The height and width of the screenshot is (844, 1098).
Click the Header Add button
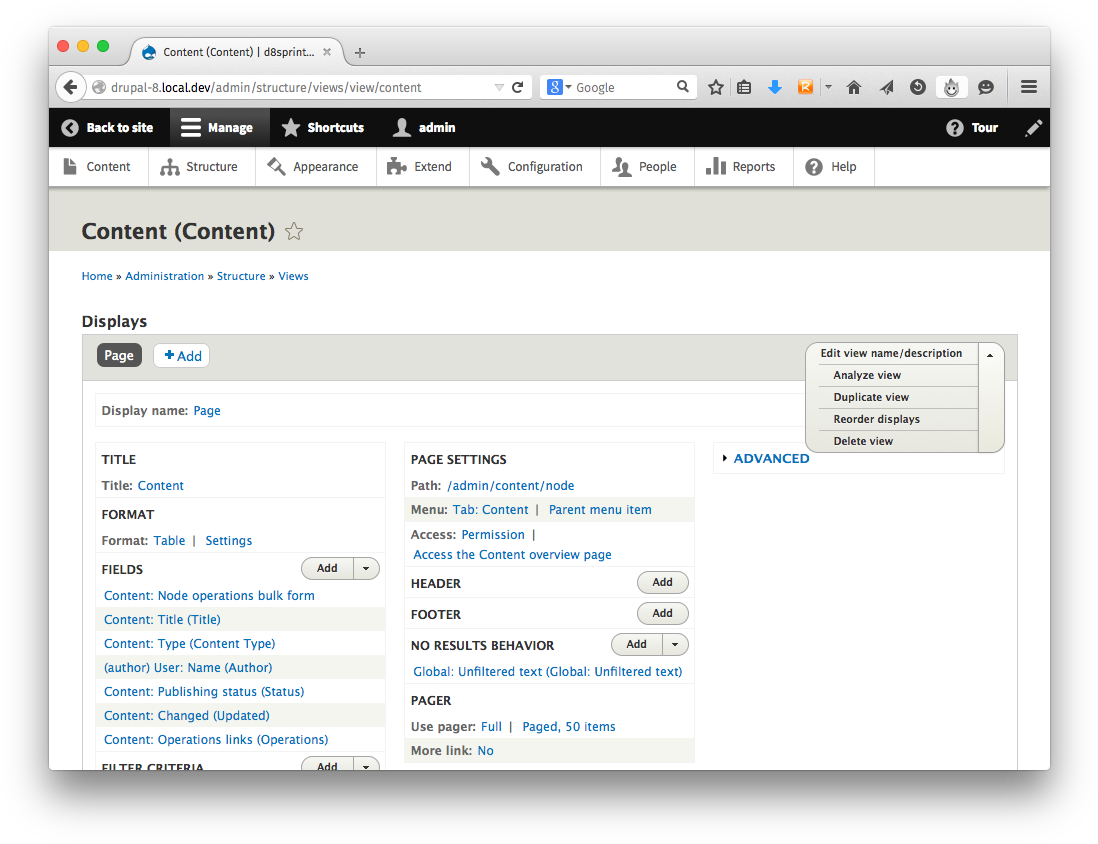pyautogui.click(x=662, y=582)
